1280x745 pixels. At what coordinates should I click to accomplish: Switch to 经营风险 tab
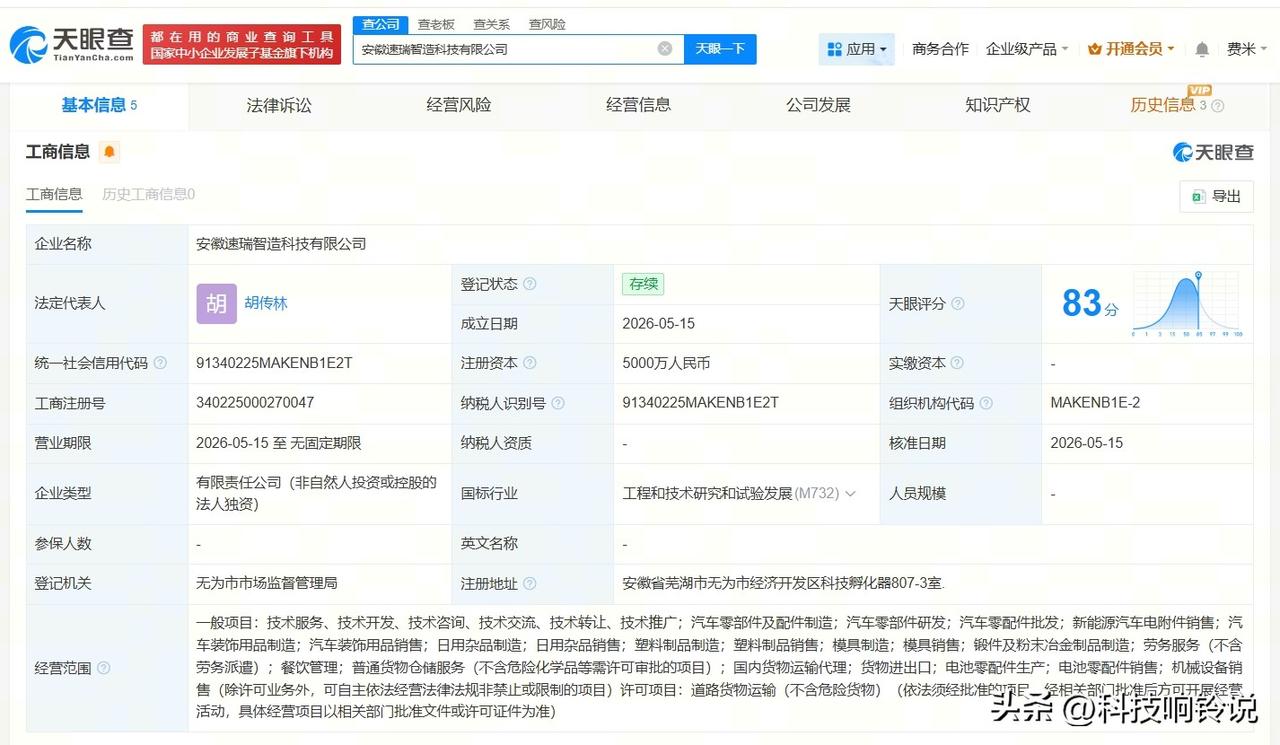tap(459, 105)
